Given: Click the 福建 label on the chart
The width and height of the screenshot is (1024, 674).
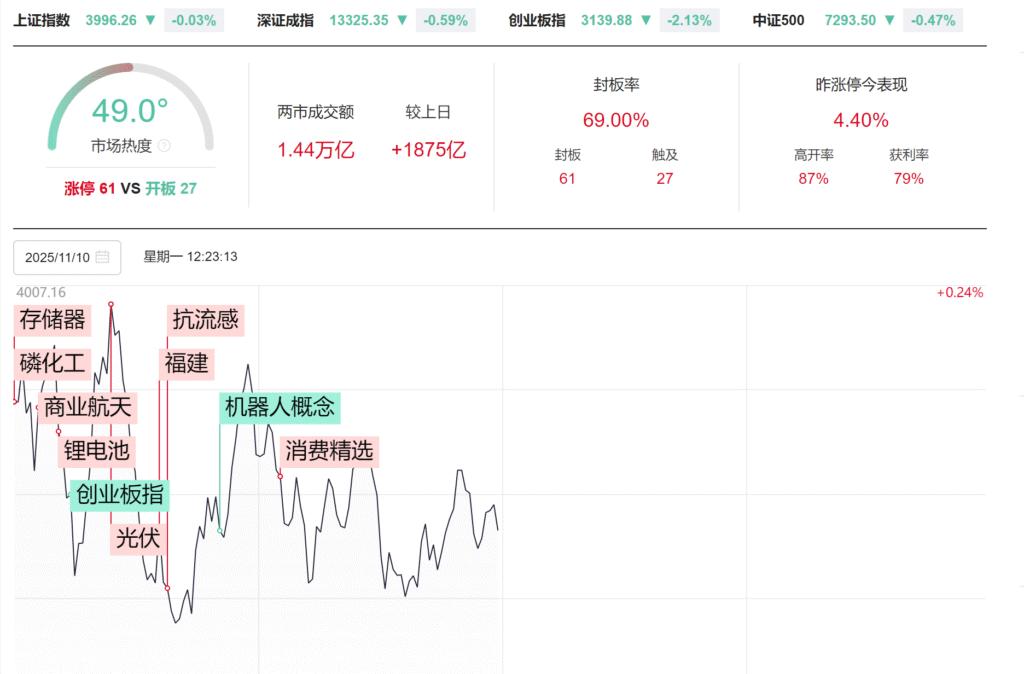Looking at the screenshot, I should [x=186, y=362].
